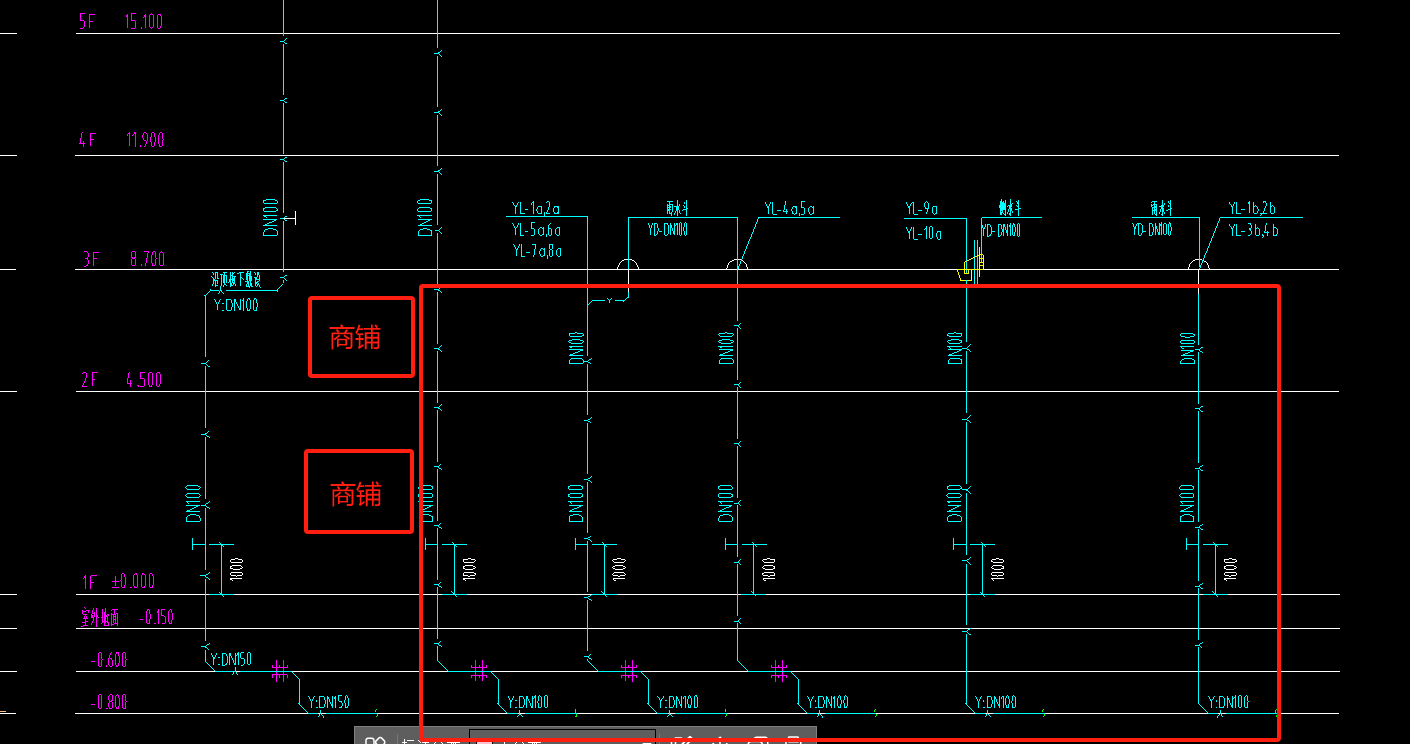The image size is (1410, 744).
Task: Click the YL-1a,2a riser label
Action: click(x=536, y=209)
